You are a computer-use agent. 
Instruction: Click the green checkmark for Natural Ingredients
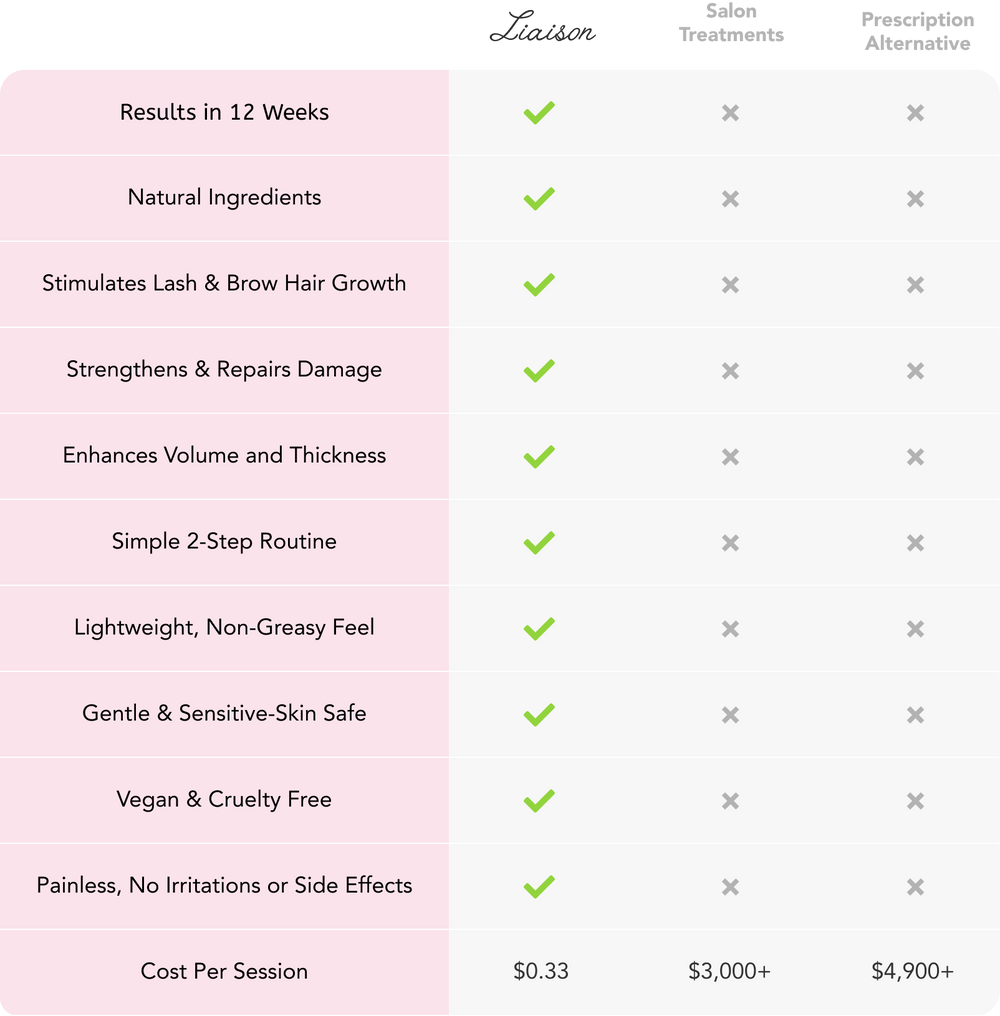point(538,199)
